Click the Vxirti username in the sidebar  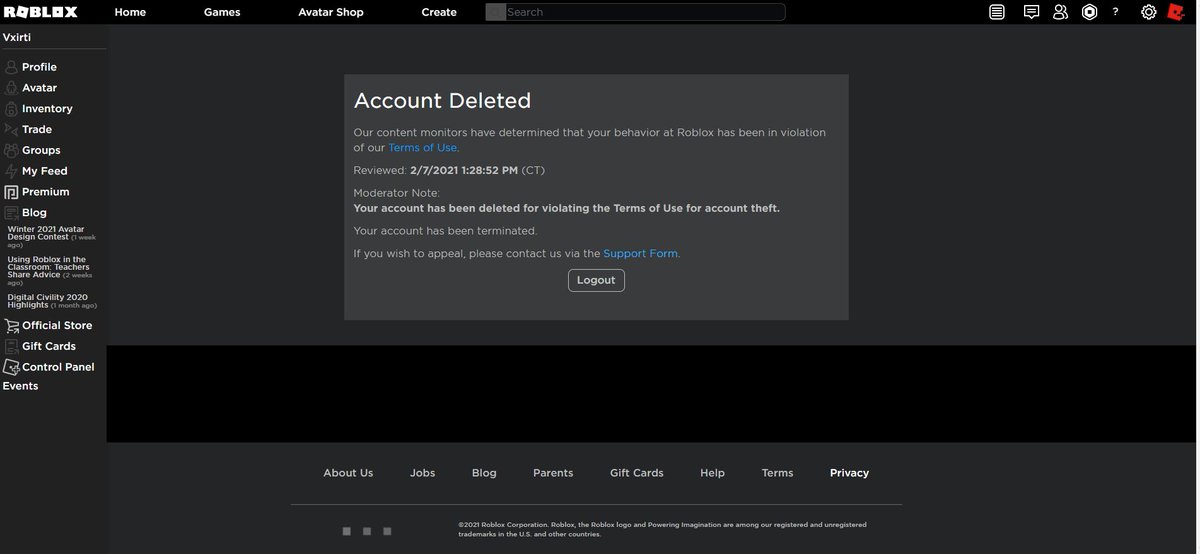click(17, 38)
